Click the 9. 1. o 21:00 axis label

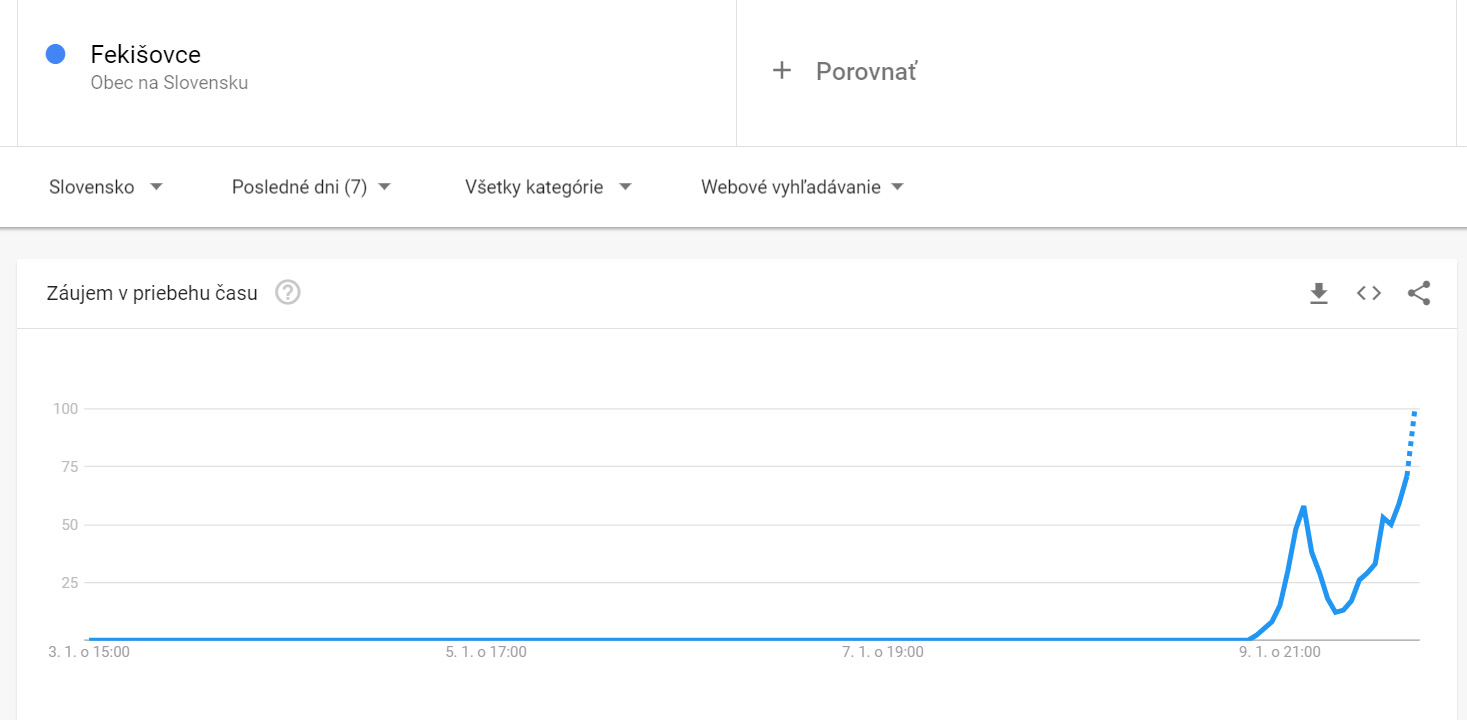click(1280, 652)
